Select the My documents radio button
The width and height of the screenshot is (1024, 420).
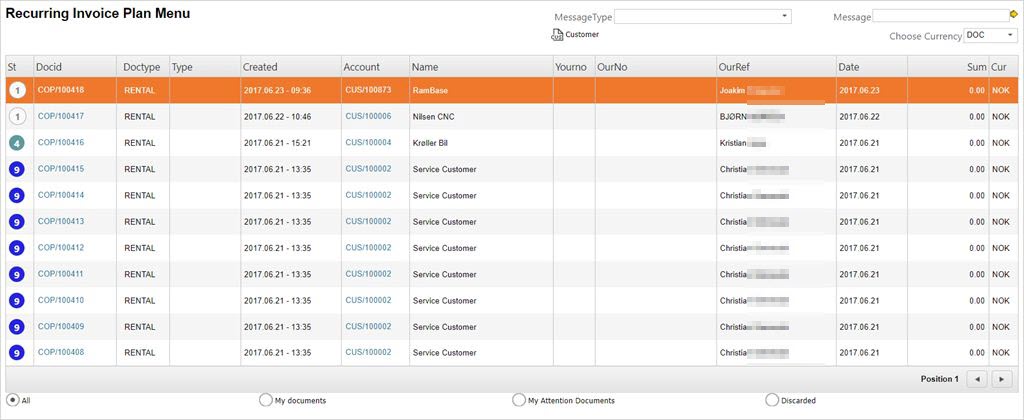point(265,400)
